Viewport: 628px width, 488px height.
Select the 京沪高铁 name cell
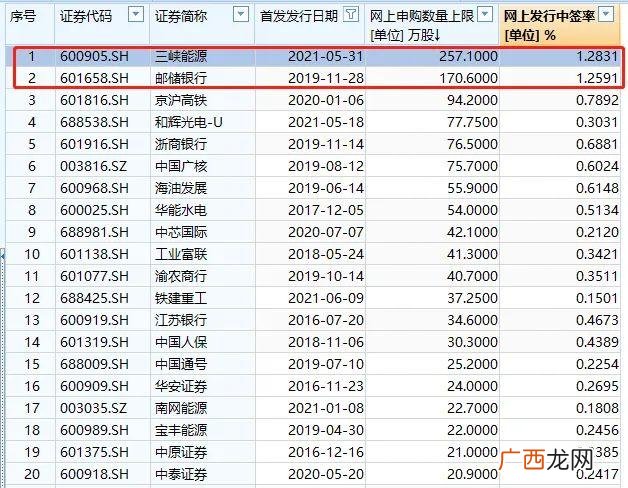181,100
